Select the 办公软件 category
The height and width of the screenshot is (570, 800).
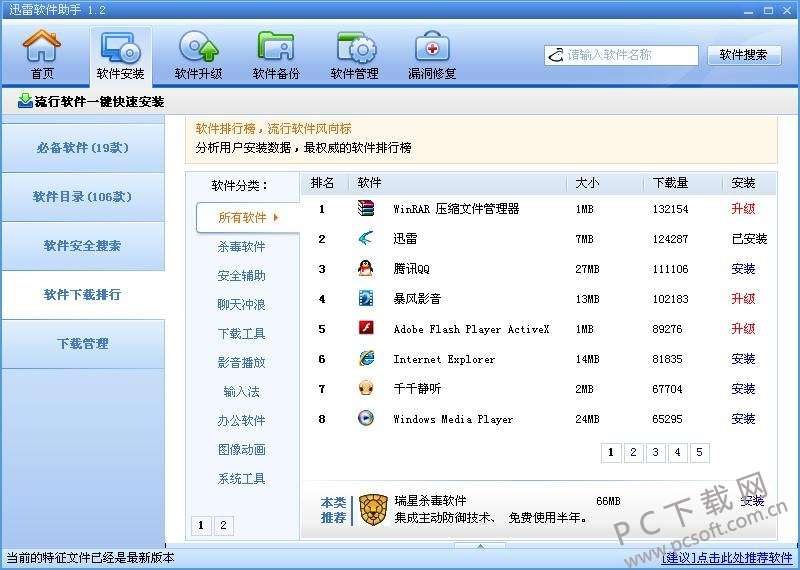click(241, 421)
